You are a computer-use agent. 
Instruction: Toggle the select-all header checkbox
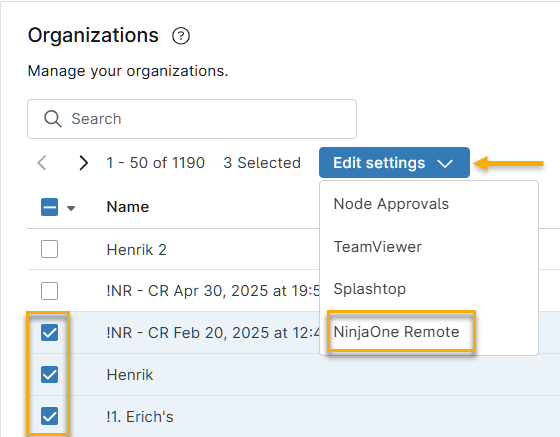click(50, 207)
